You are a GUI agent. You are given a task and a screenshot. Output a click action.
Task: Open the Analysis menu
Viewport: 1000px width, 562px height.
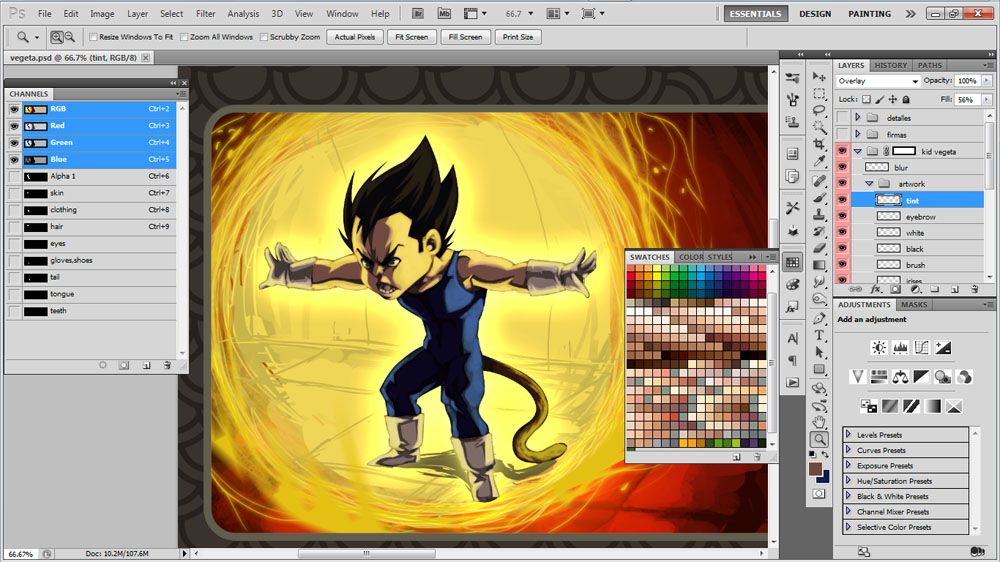coord(243,13)
